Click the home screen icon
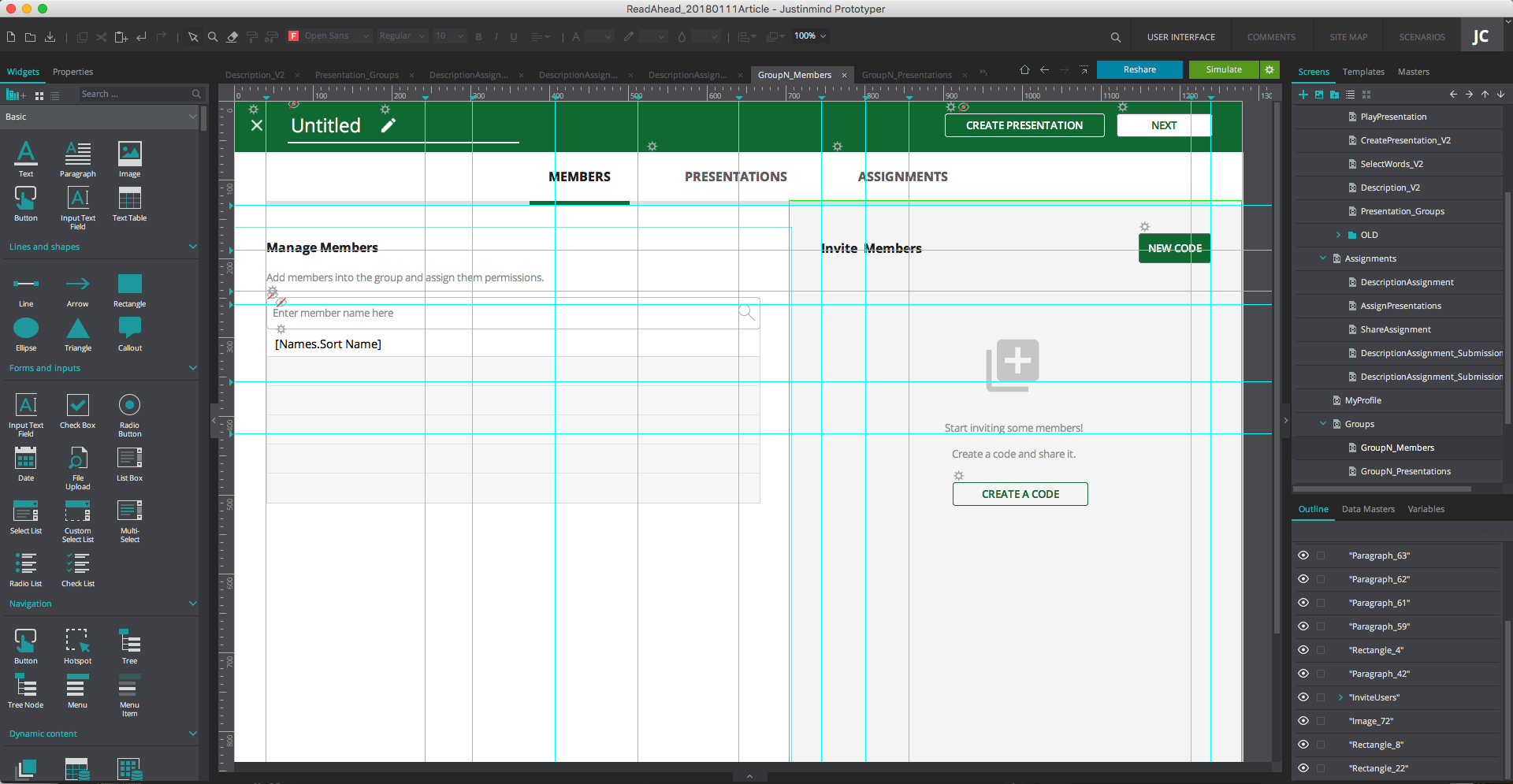This screenshot has width=1513, height=784. click(1024, 70)
